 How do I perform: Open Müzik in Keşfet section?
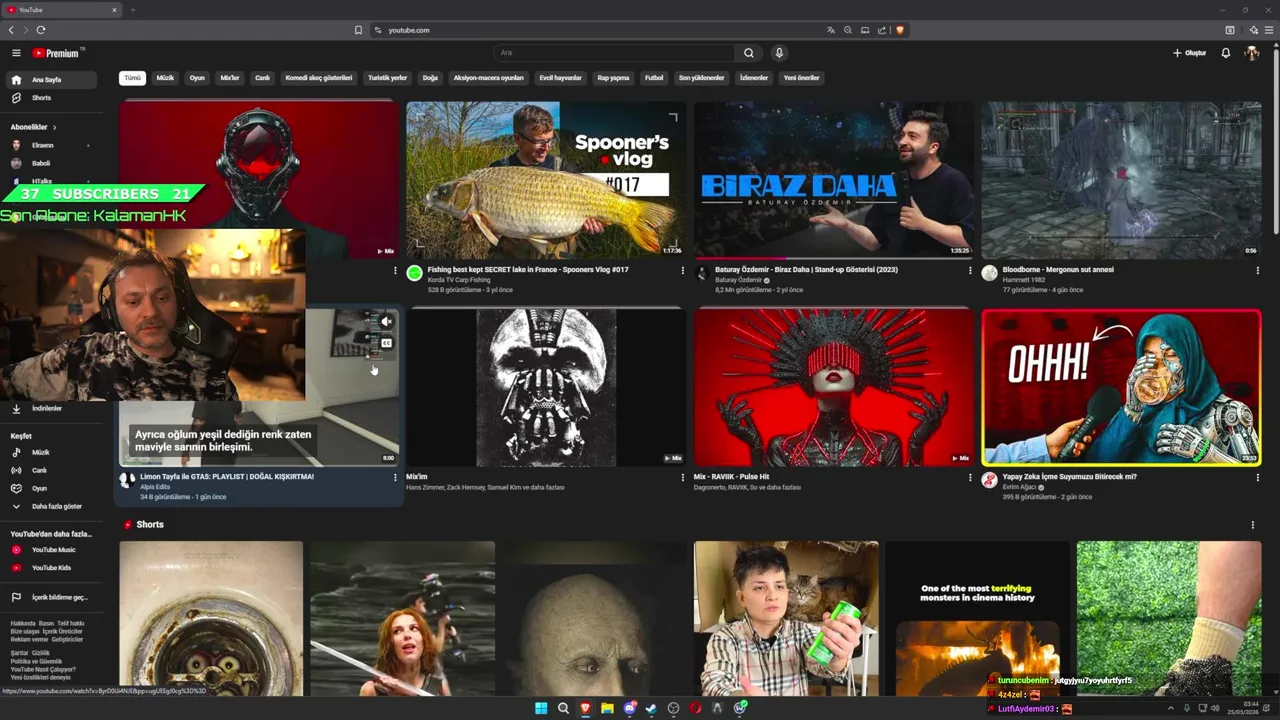tap(50, 452)
